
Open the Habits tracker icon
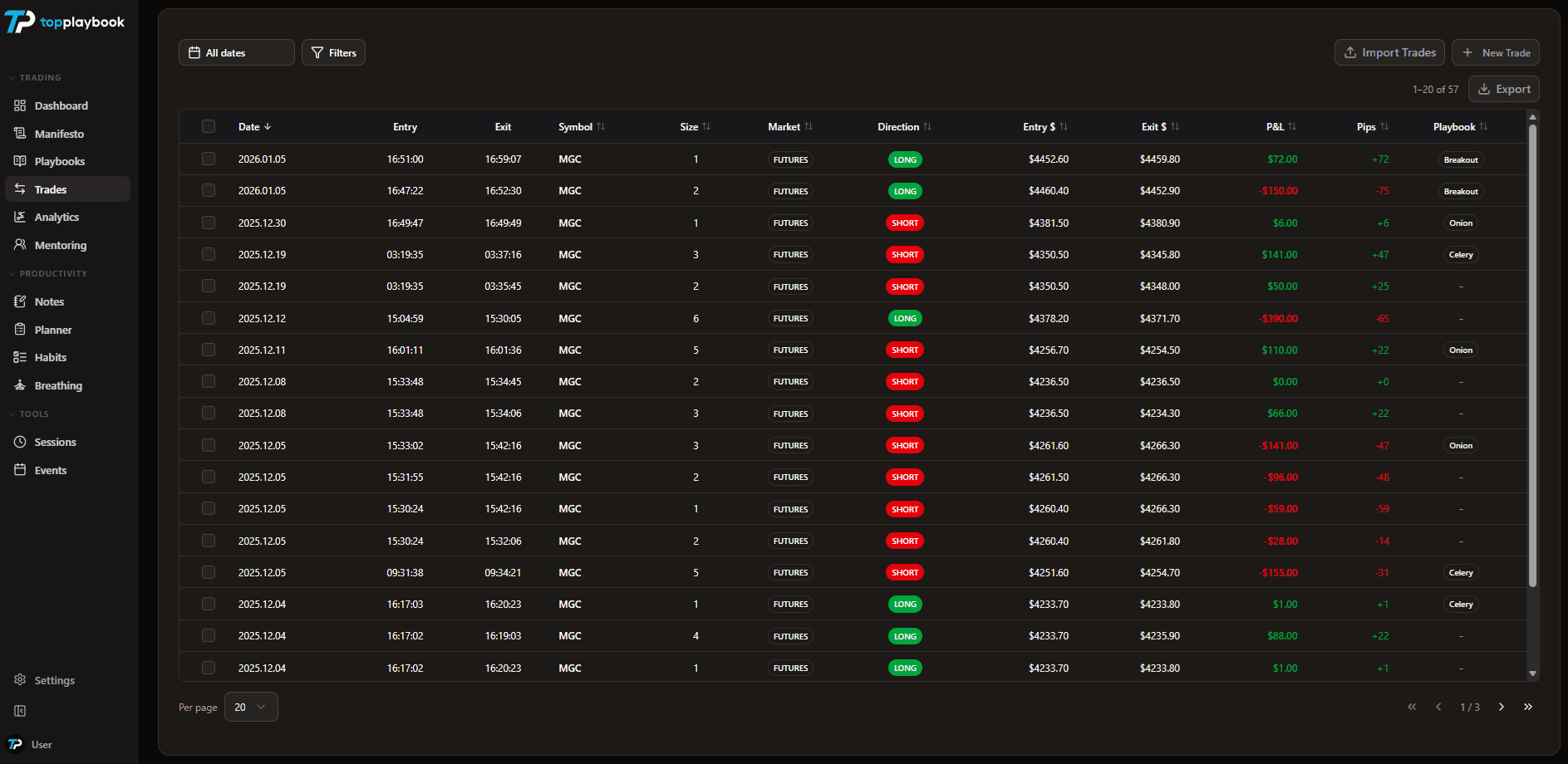pyautogui.click(x=20, y=357)
